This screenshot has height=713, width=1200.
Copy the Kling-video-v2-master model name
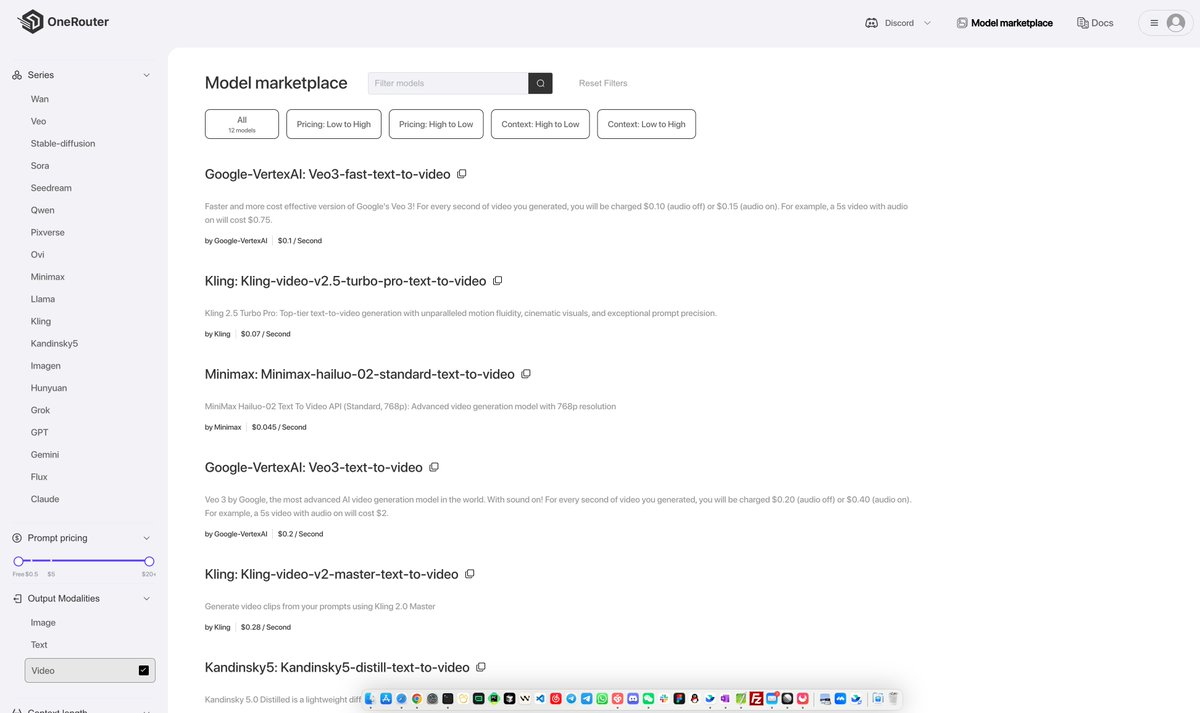[x=470, y=574]
